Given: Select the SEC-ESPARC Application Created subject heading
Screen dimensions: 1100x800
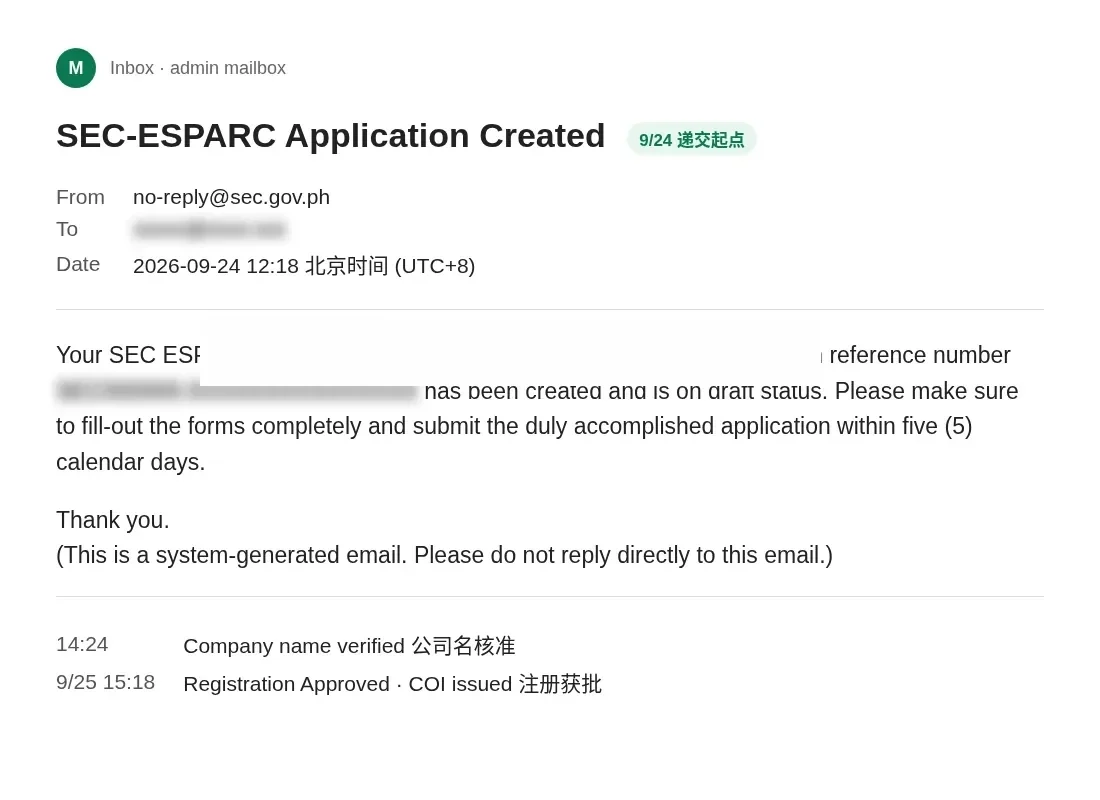Looking at the screenshot, I should tap(330, 136).
